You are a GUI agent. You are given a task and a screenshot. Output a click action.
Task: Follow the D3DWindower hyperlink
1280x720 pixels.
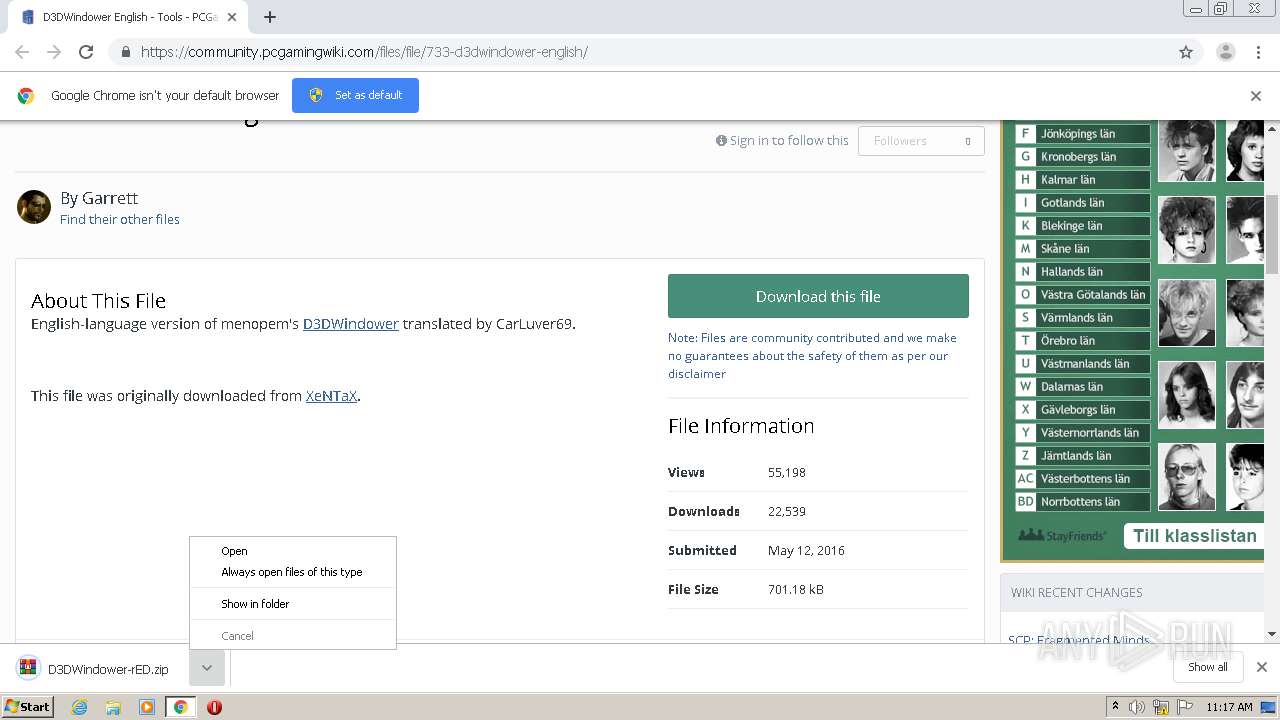[x=351, y=324]
